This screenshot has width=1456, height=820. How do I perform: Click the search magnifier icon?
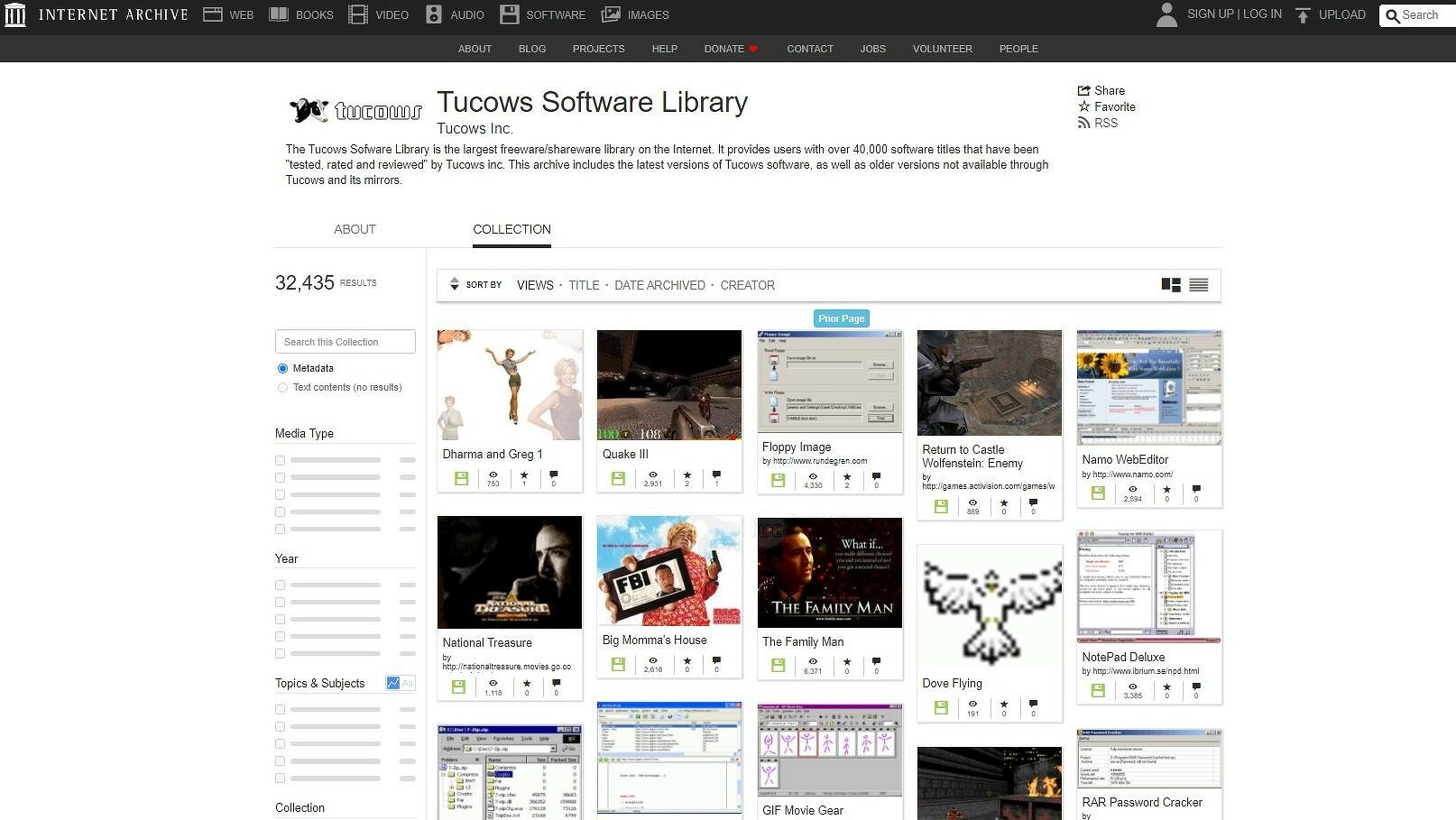[x=1393, y=15]
